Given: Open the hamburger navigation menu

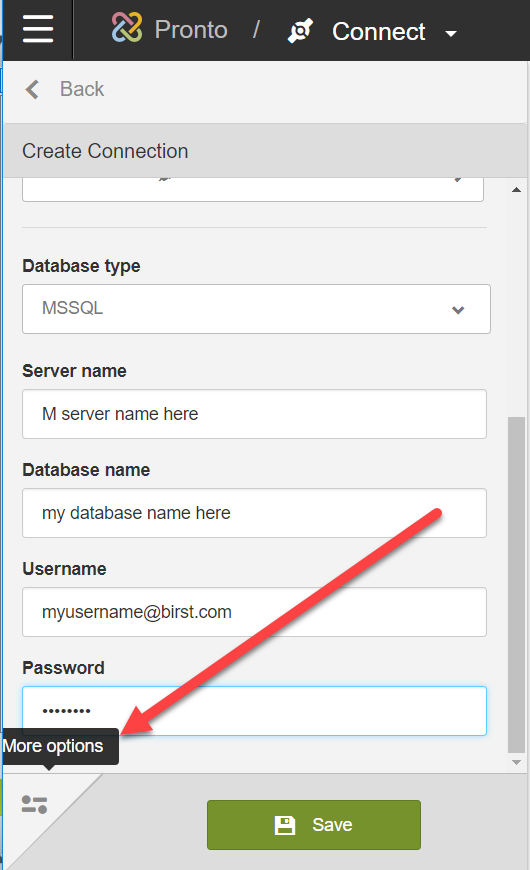Looking at the screenshot, I should tap(38, 29).
